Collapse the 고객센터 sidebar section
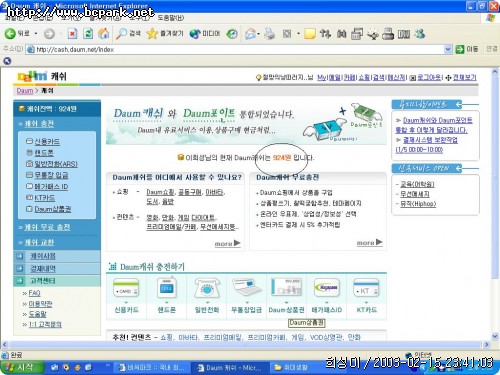This screenshot has height=375, width=500. click(43, 281)
